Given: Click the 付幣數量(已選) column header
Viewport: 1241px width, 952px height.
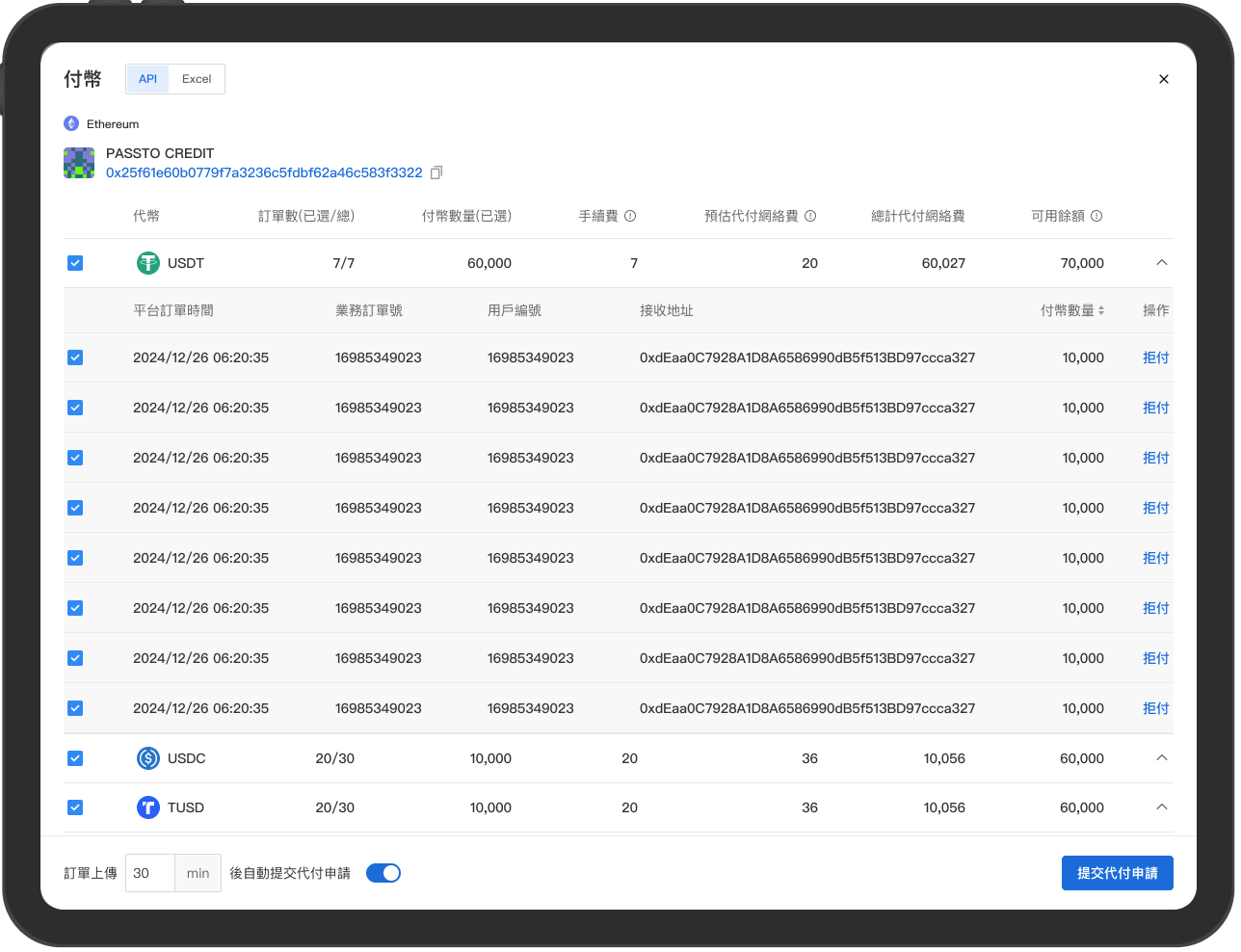Looking at the screenshot, I should pyautogui.click(x=466, y=216).
